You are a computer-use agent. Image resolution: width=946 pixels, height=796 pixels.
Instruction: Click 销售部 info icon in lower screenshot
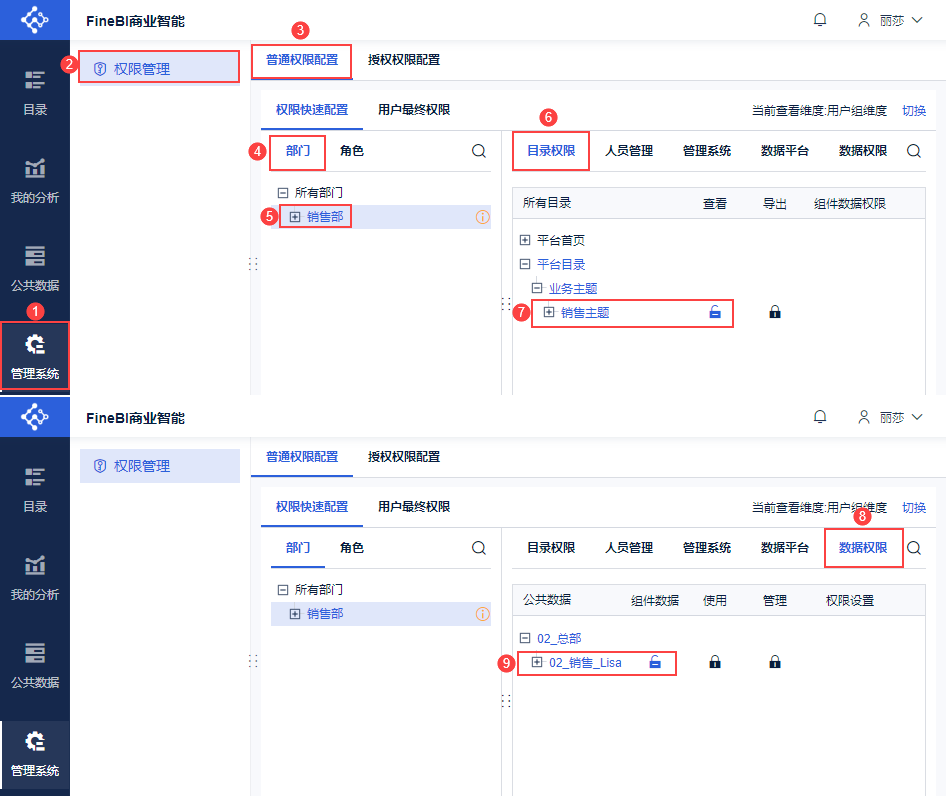pyautogui.click(x=483, y=614)
